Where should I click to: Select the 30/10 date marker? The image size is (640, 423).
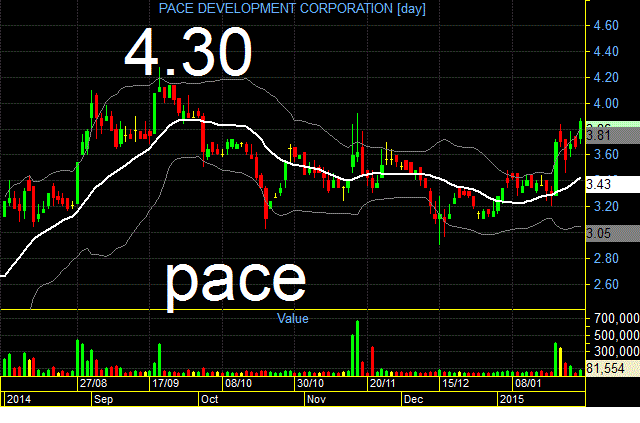(x=310, y=383)
